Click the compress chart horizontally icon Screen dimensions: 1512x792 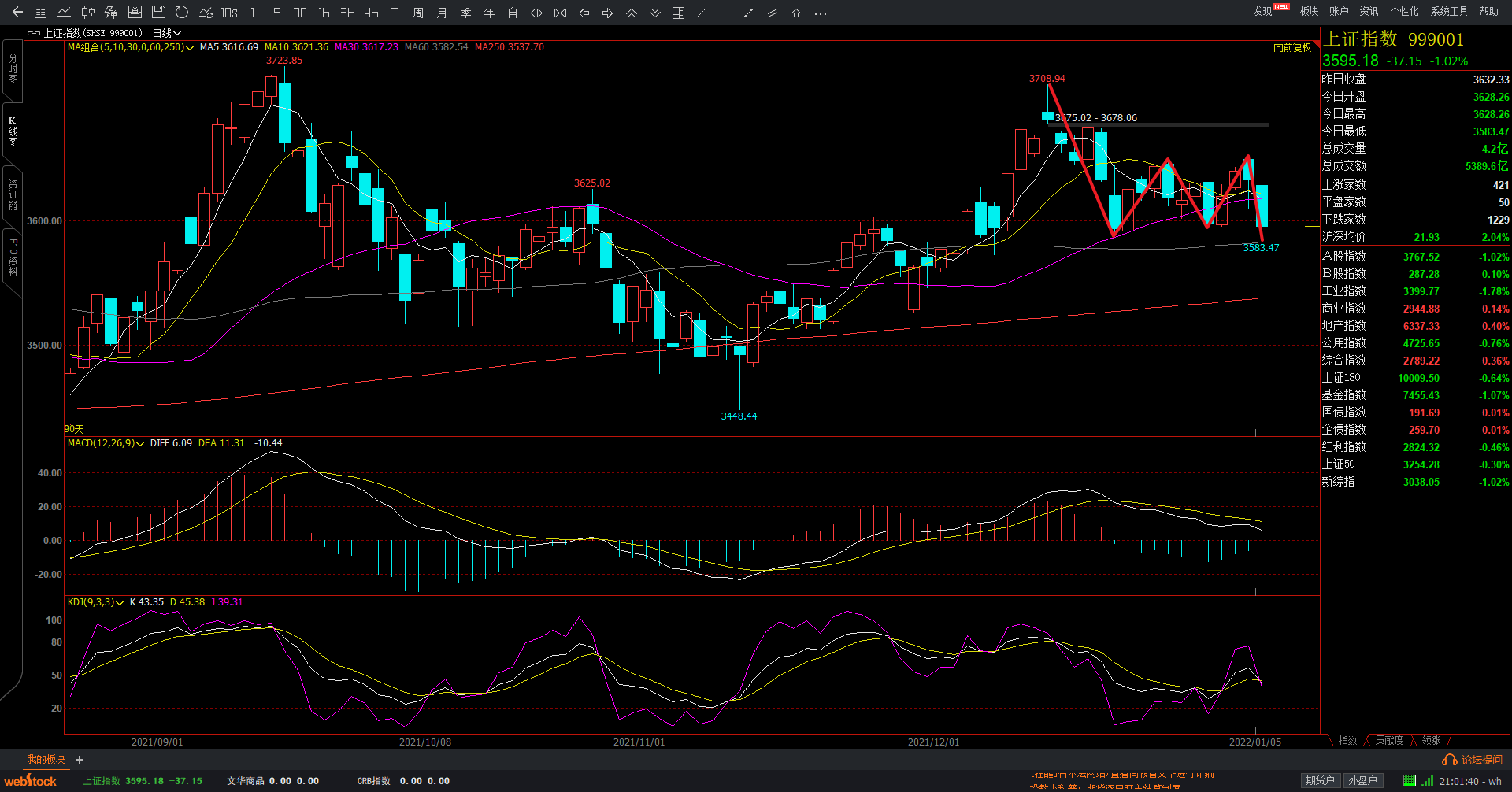[560, 13]
